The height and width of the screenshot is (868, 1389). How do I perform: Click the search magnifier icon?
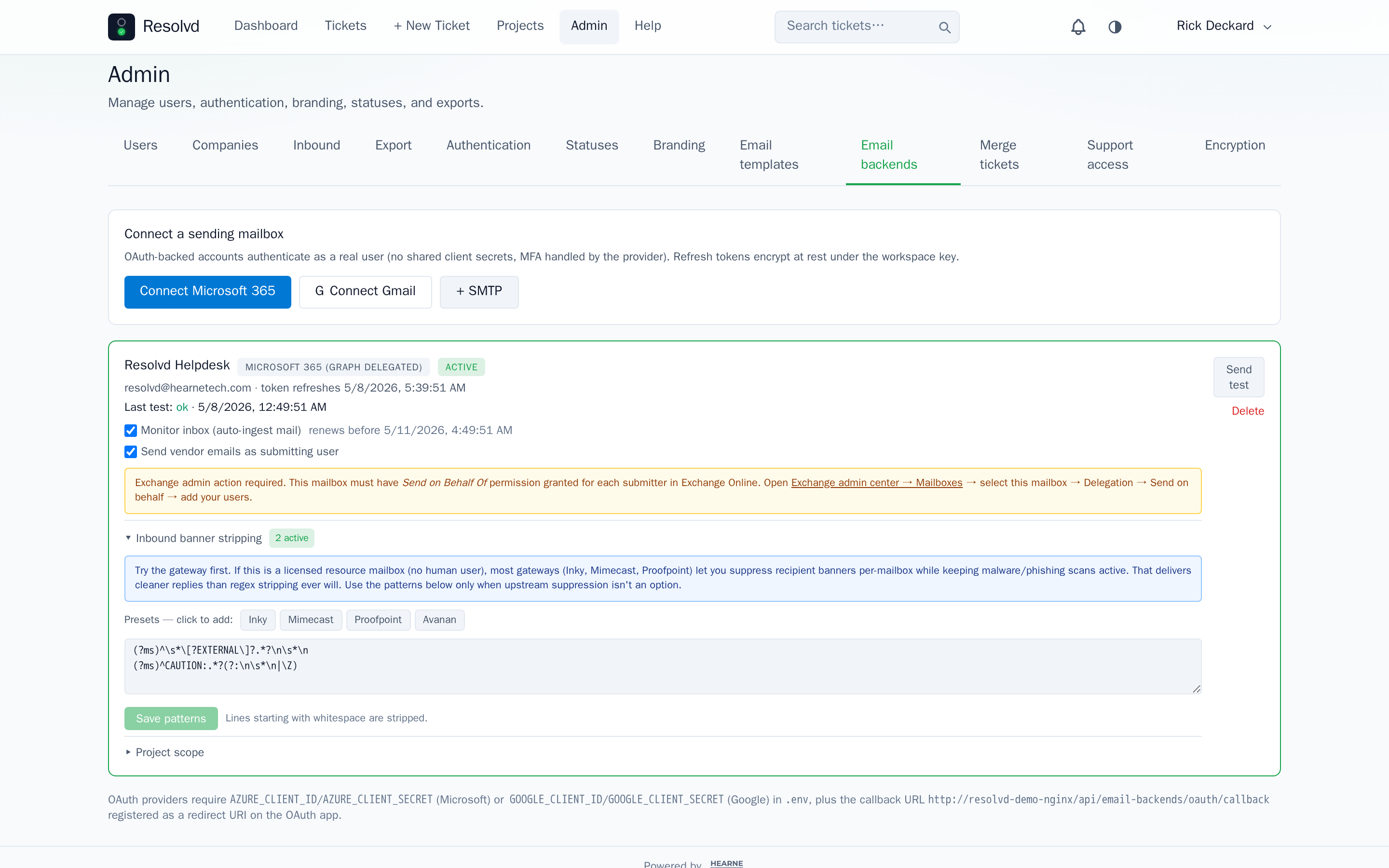tap(944, 27)
